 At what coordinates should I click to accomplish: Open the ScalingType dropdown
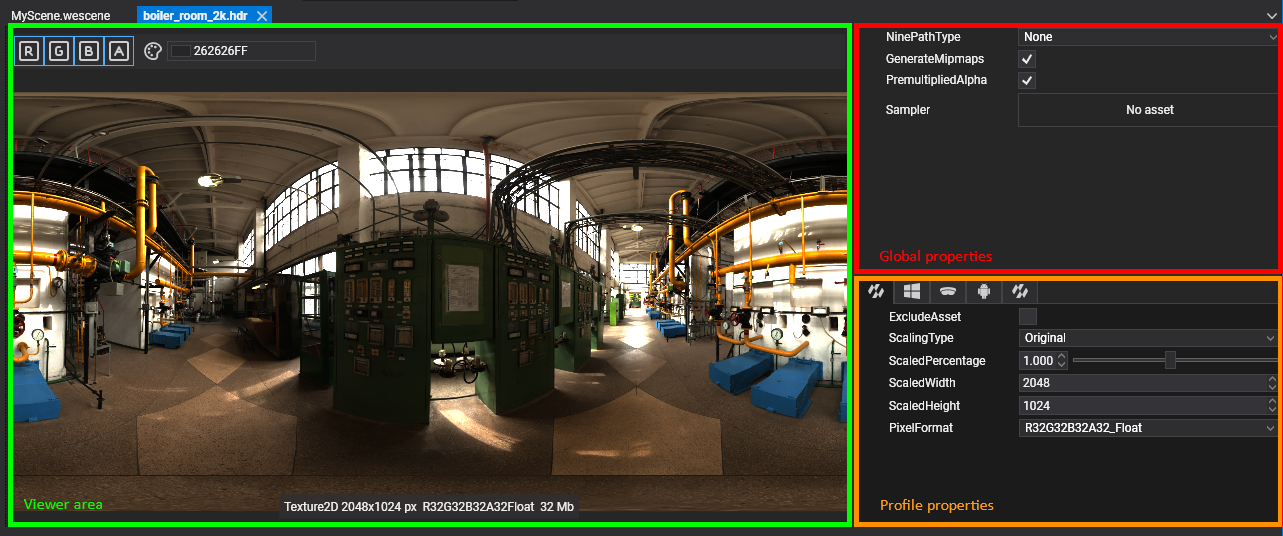tap(1148, 338)
